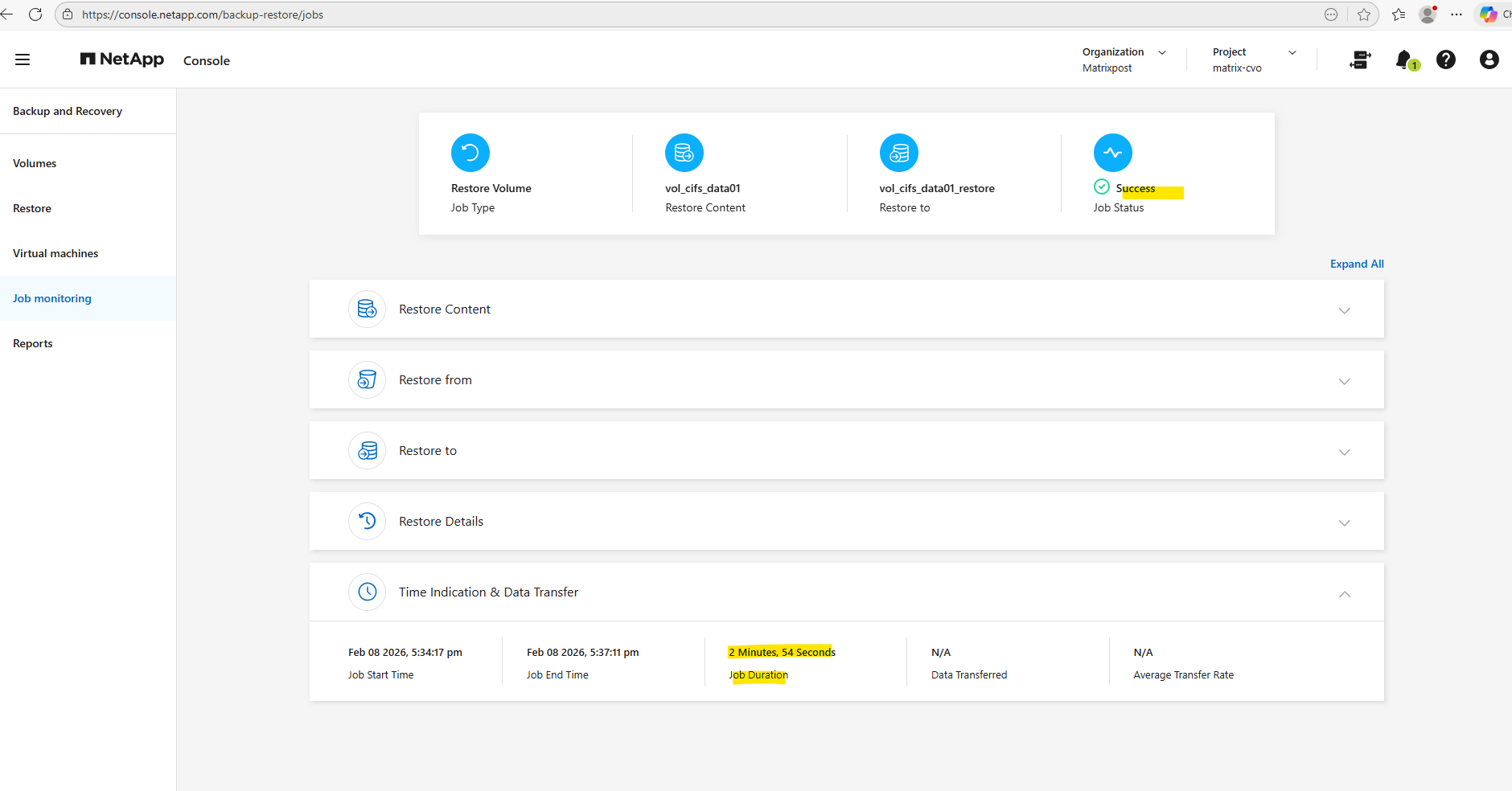Go to Volumes in the sidebar
The width and height of the screenshot is (1512, 791).
click(35, 163)
